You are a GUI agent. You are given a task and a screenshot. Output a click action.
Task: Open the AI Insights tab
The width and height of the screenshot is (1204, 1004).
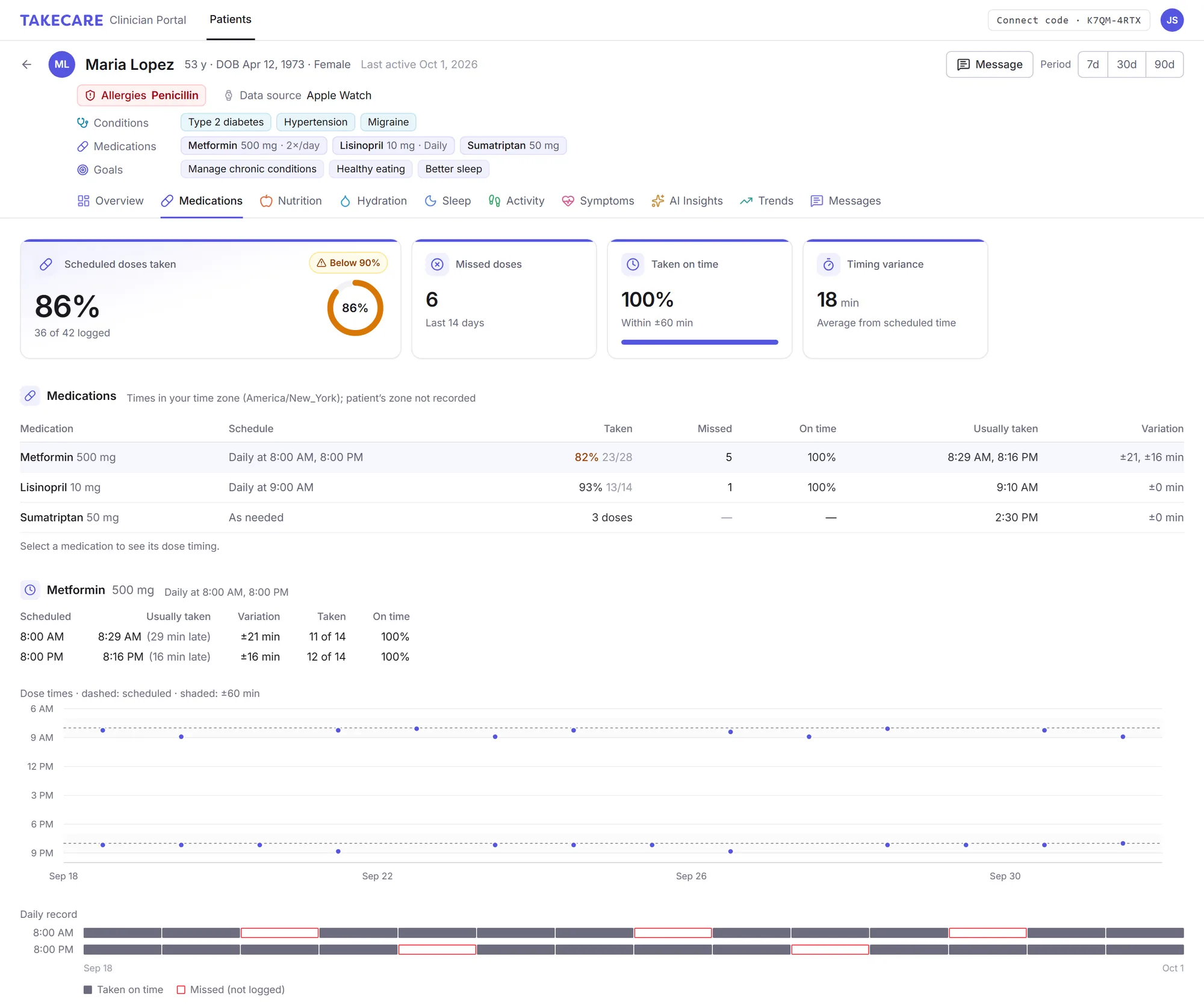[x=687, y=201]
